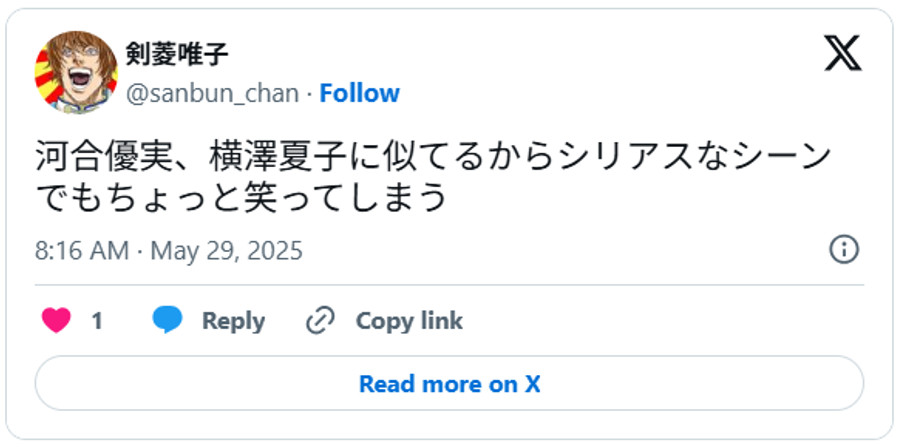Click the first line of the tweet text
Viewport: 900px width, 447px height.
point(434,158)
